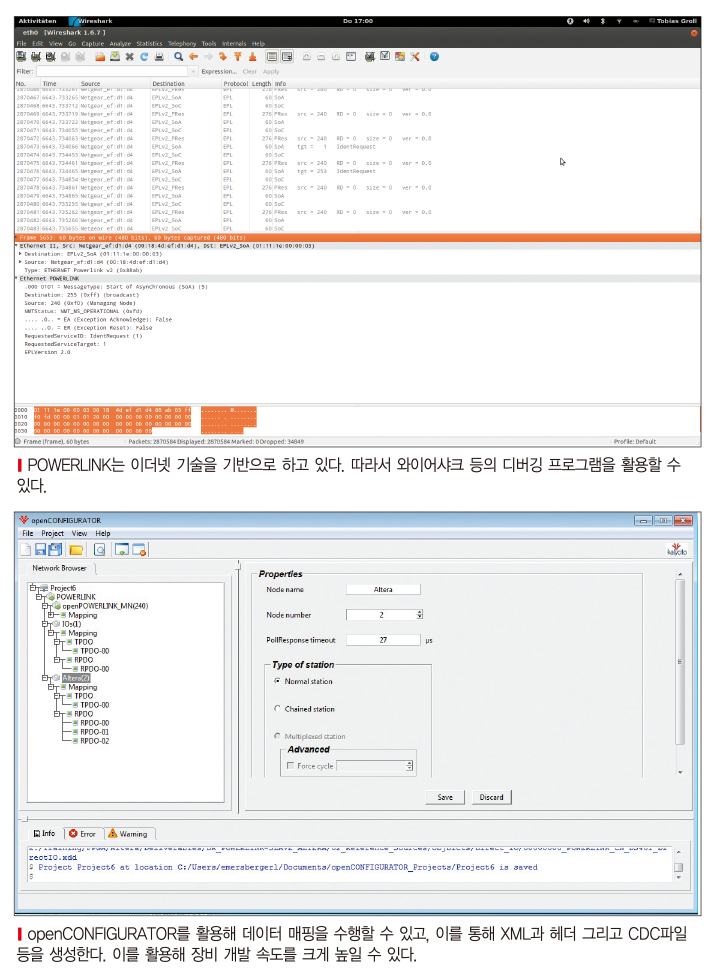Click Wireshark's save capture file icon
This screenshot has height=976, width=712.
click(115, 57)
